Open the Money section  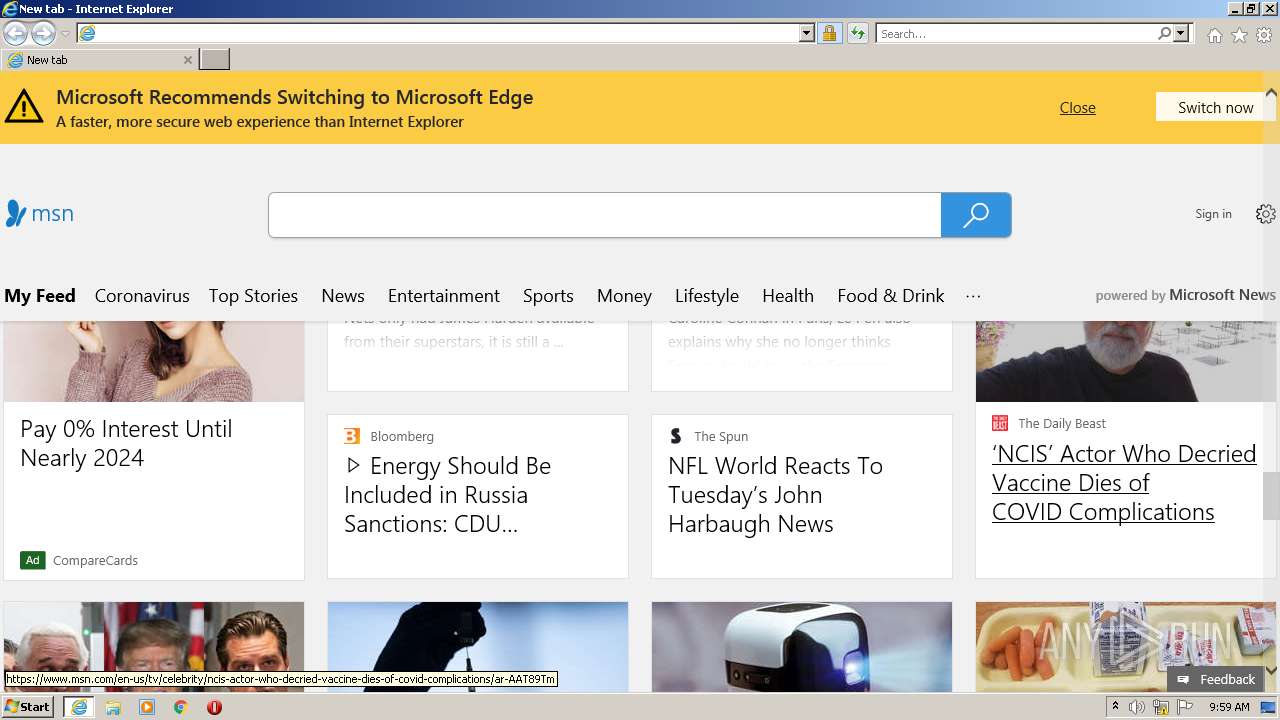pyautogui.click(x=624, y=296)
